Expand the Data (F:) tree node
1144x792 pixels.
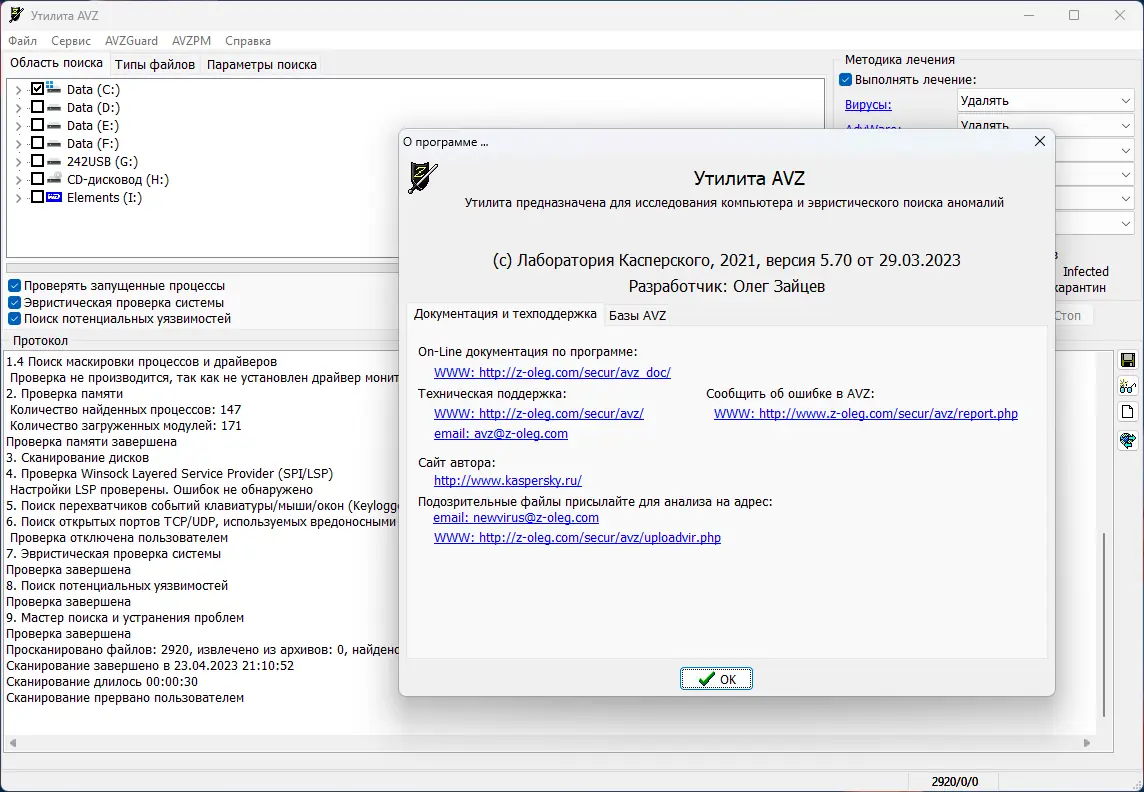pos(18,144)
